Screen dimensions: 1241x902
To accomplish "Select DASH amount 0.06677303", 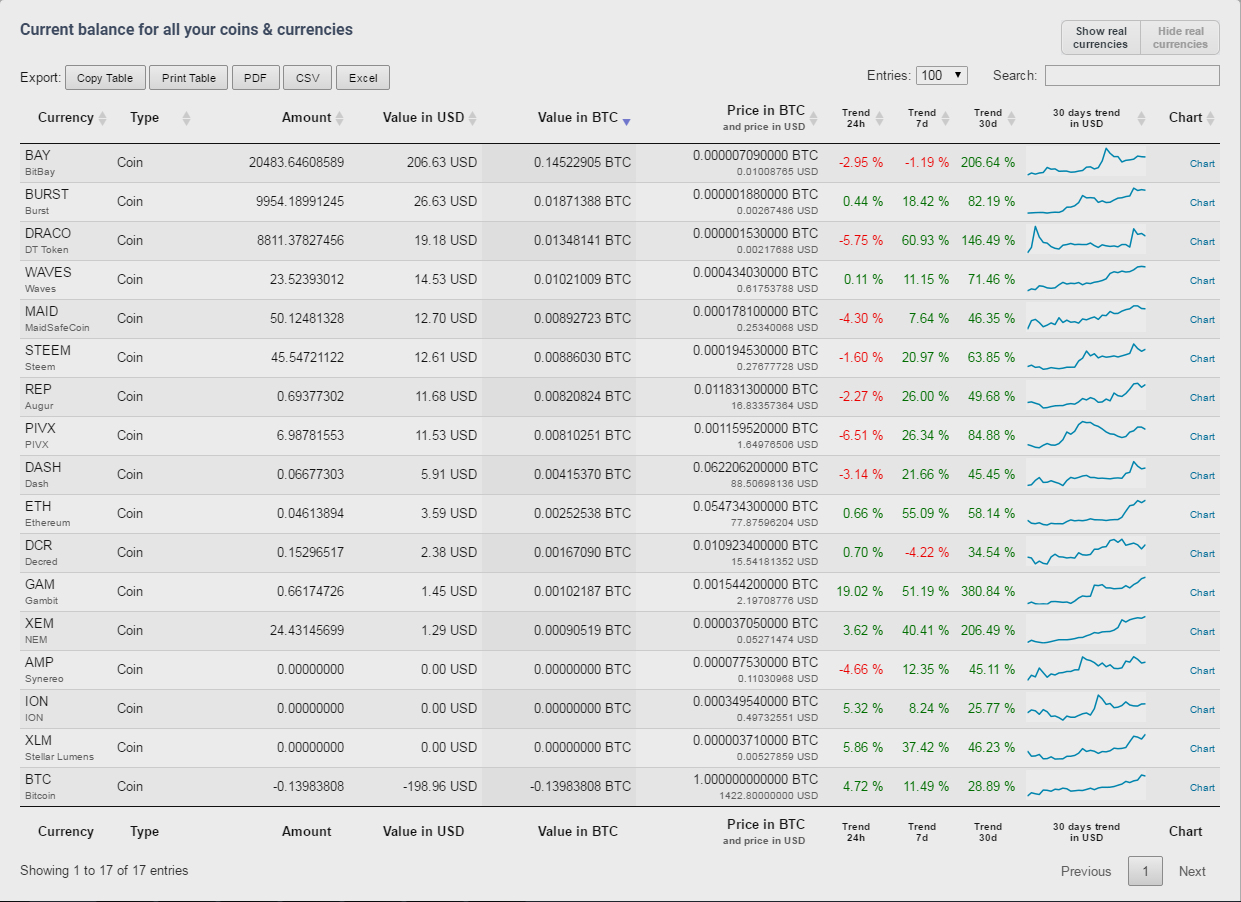I will pos(310,474).
